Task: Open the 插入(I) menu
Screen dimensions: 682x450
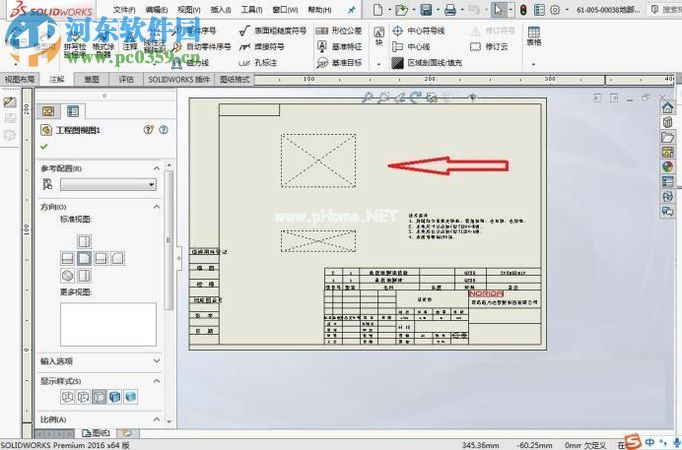Action: (221, 10)
